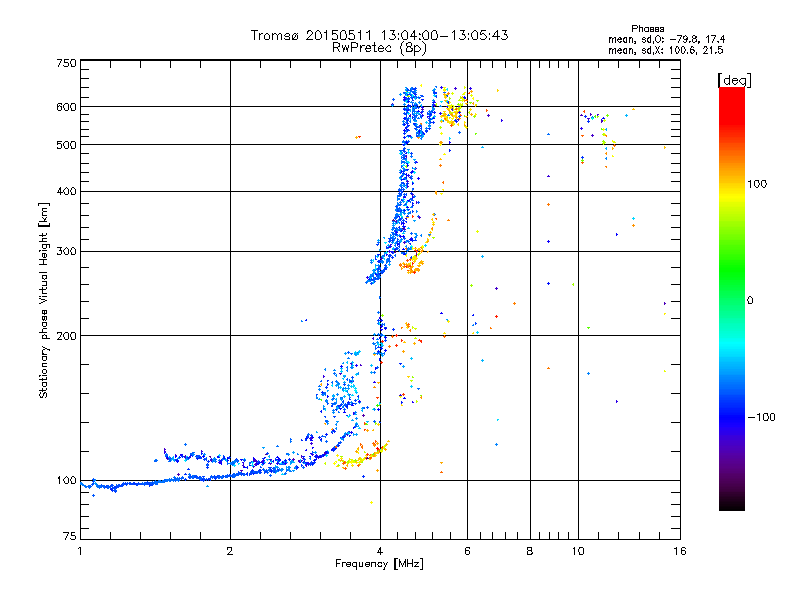The width and height of the screenshot is (800, 600).
Task: Click the 'Stationary phase Virtual Height [km]' axis label
Action: coord(44,300)
